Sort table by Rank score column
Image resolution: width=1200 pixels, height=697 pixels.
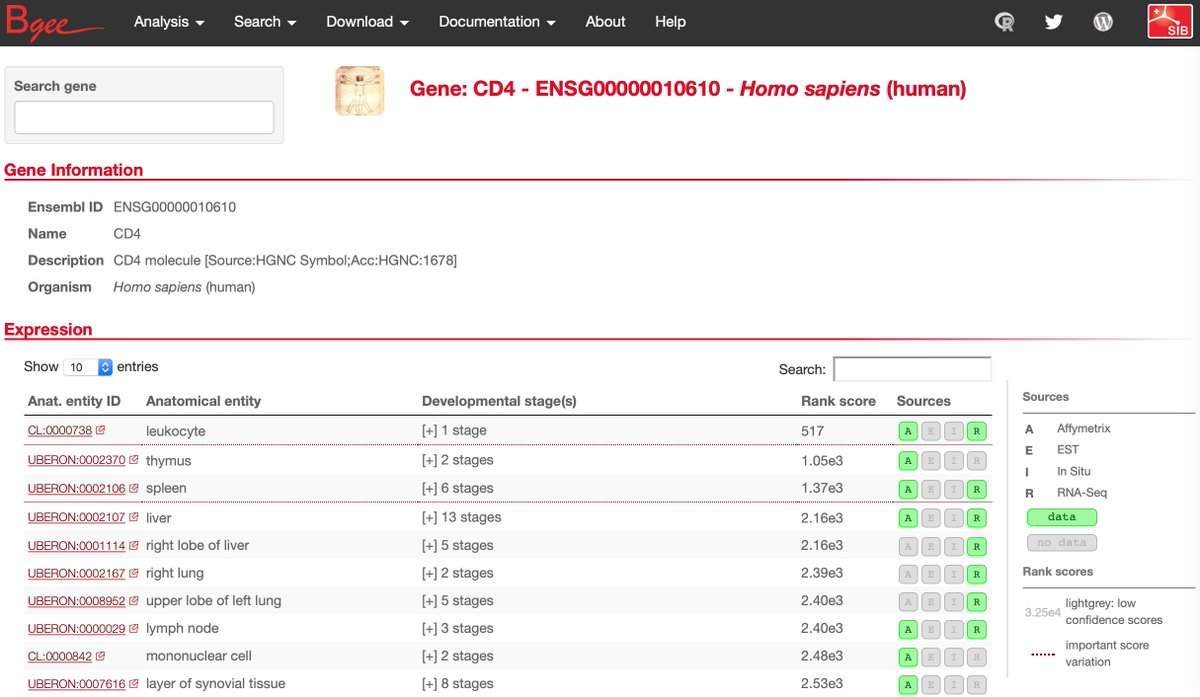coord(838,401)
